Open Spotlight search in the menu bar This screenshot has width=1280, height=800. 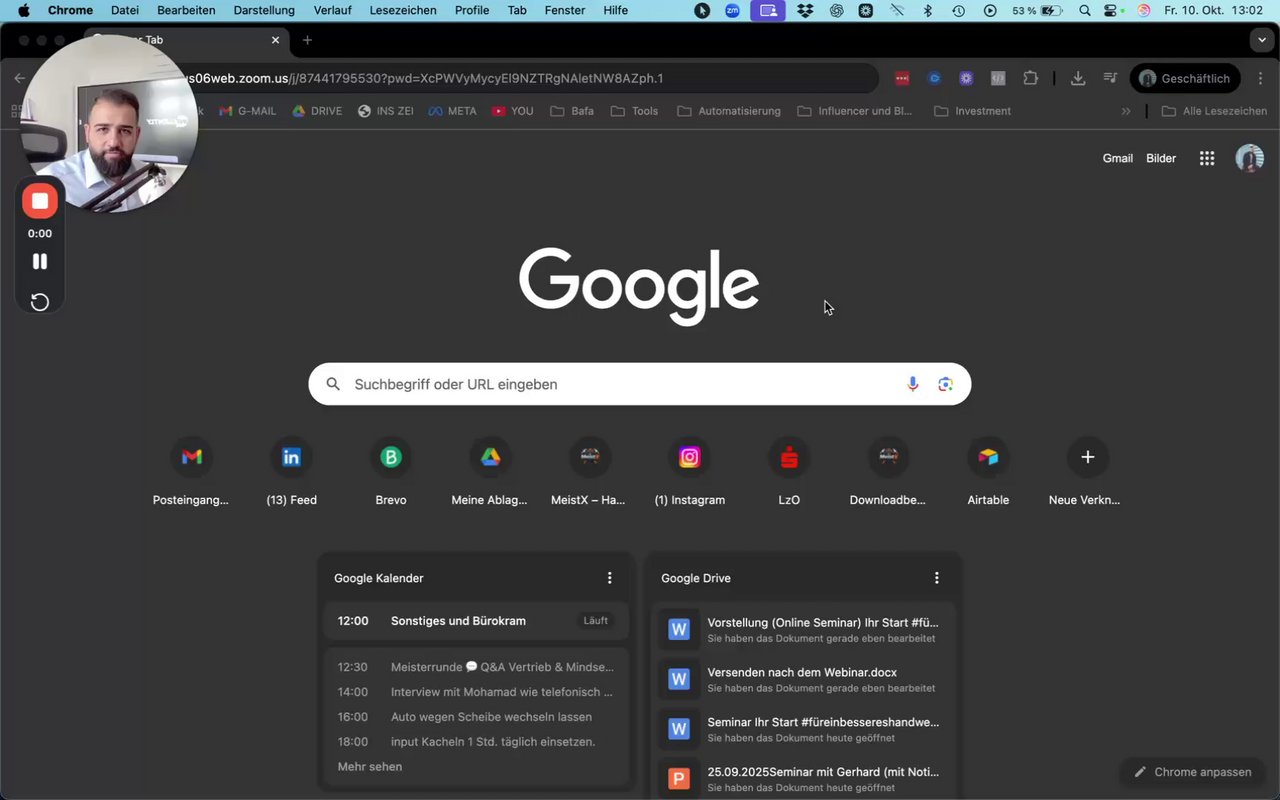1085,10
